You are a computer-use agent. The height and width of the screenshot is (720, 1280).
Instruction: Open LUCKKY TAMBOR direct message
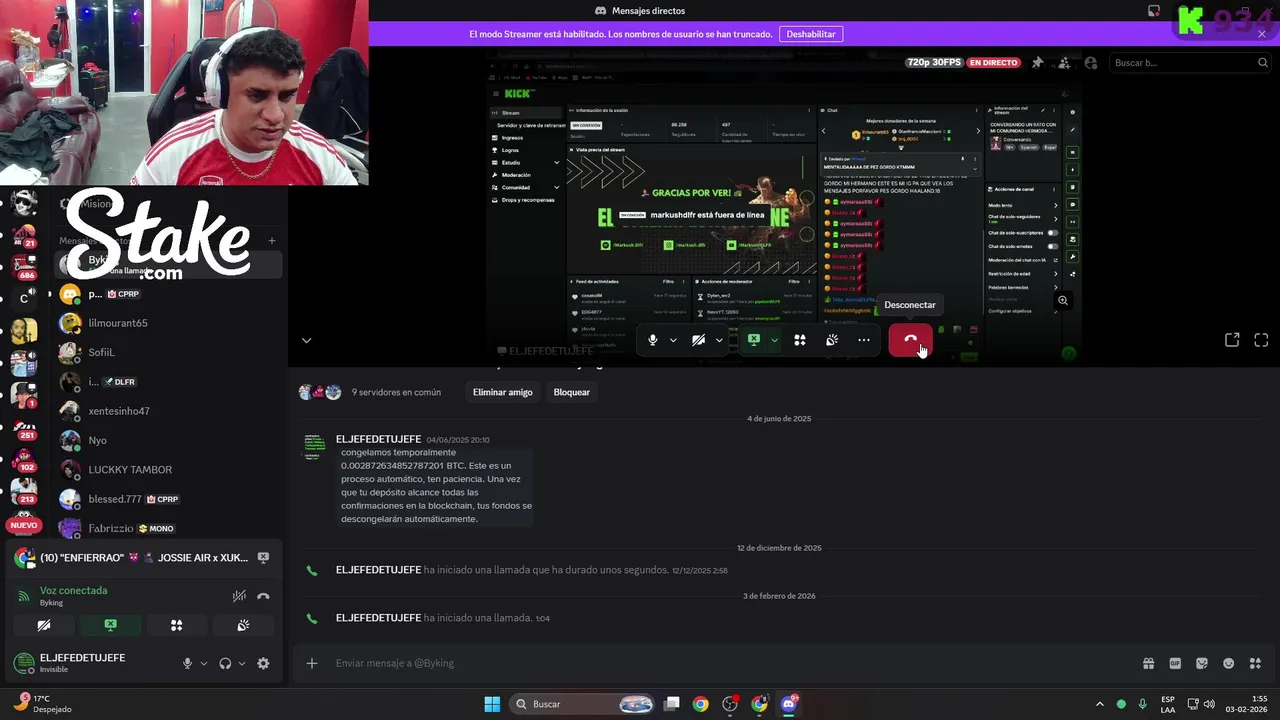click(170, 470)
